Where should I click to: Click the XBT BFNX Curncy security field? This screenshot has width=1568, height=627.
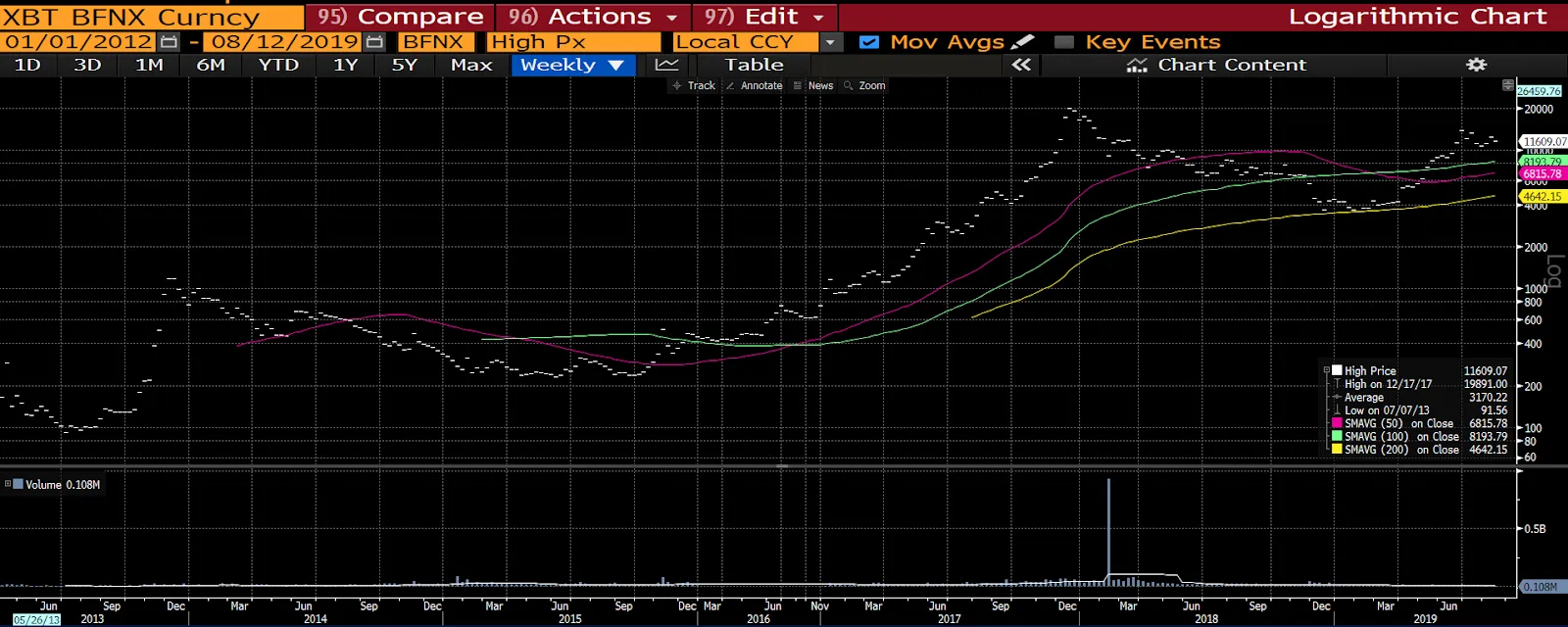(x=152, y=17)
